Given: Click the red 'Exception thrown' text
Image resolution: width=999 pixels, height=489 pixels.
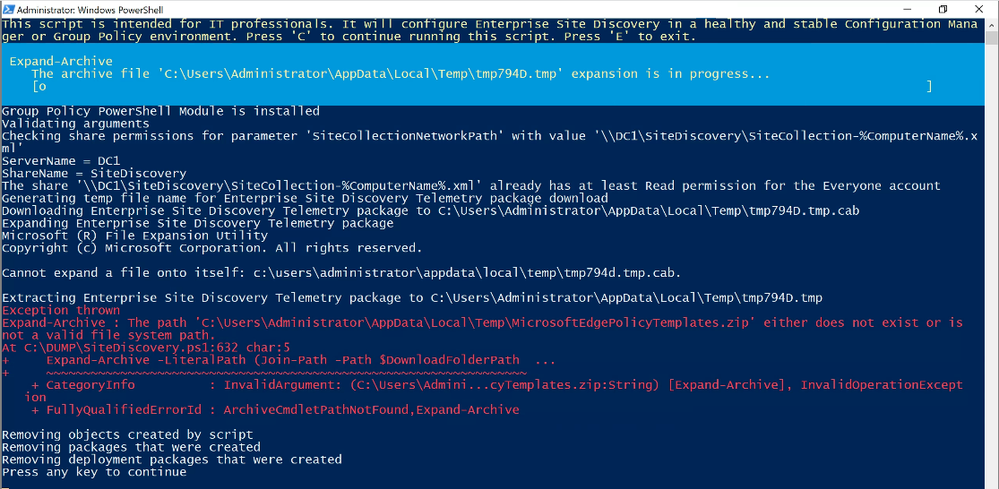Looking at the screenshot, I should pyautogui.click(x=61, y=310).
